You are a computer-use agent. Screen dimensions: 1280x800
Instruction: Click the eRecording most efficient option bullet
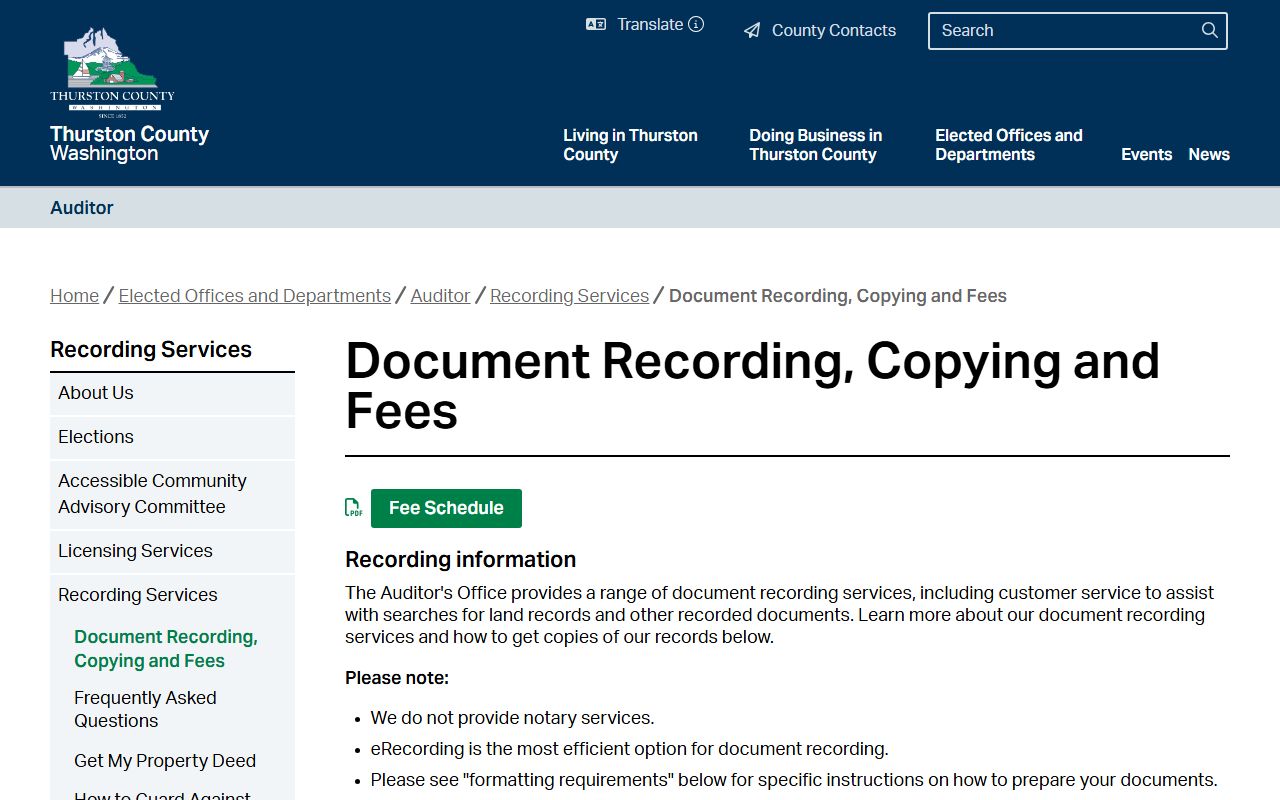pos(629,749)
